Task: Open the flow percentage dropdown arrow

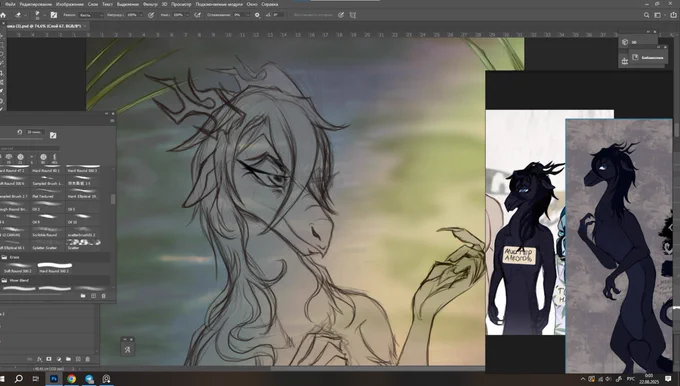Action: [x=187, y=15]
